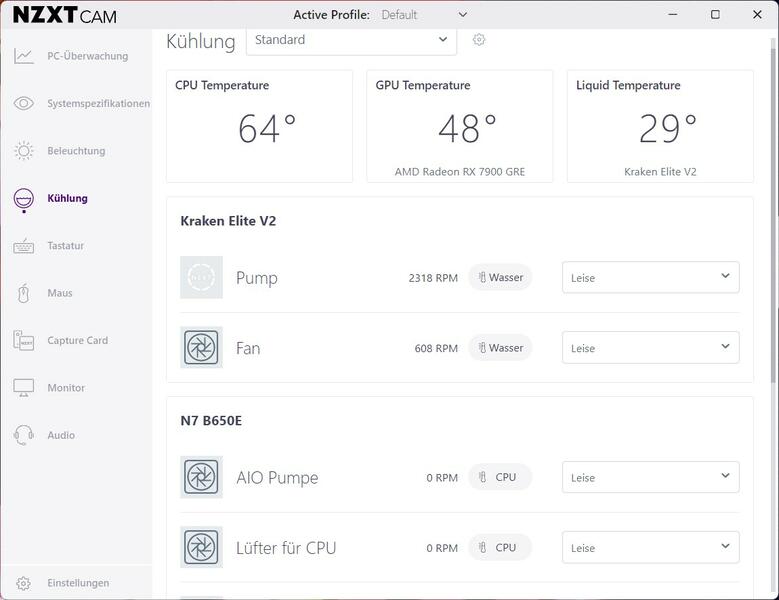Open Pump Leise mode dropdown

point(650,277)
